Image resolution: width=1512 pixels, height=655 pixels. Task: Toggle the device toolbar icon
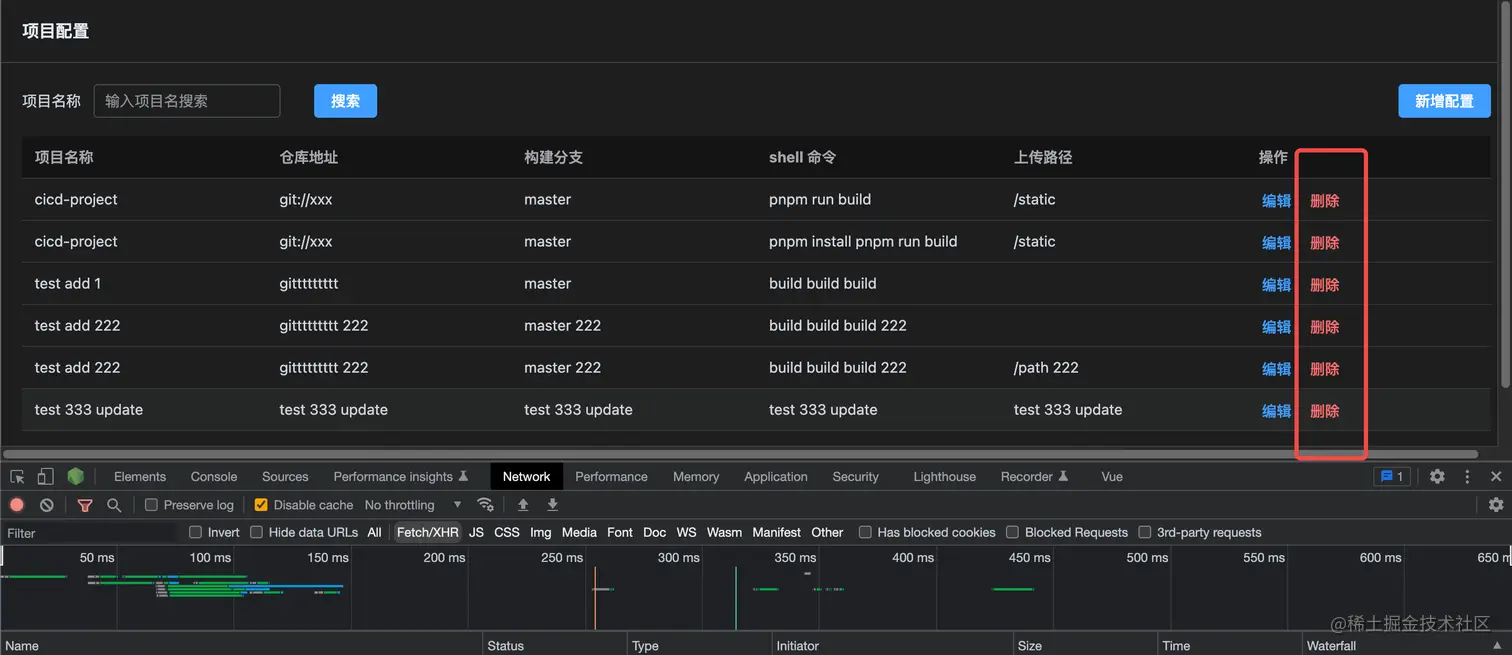(46, 477)
